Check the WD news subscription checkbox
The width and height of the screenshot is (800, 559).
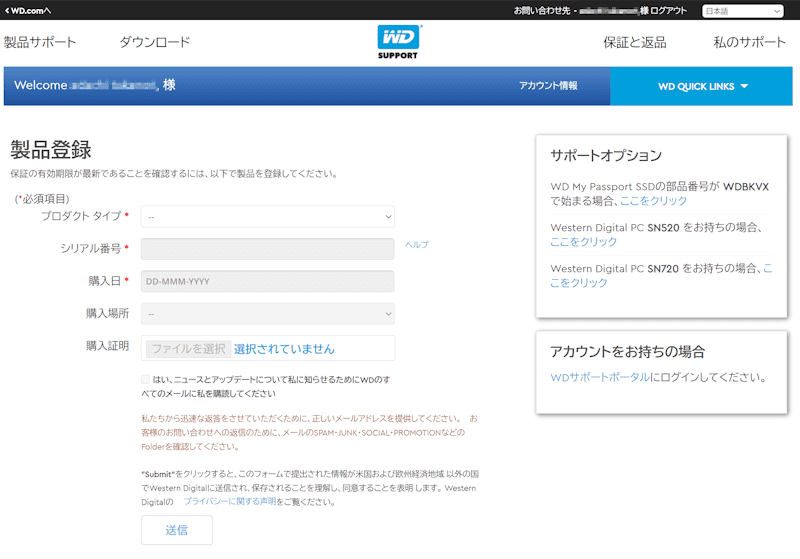(x=145, y=379)
